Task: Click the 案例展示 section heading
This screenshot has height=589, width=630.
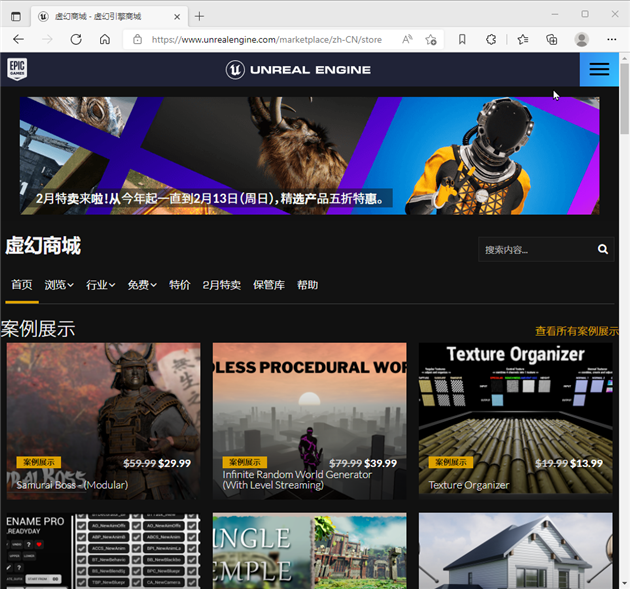Action: coord(38,329)
